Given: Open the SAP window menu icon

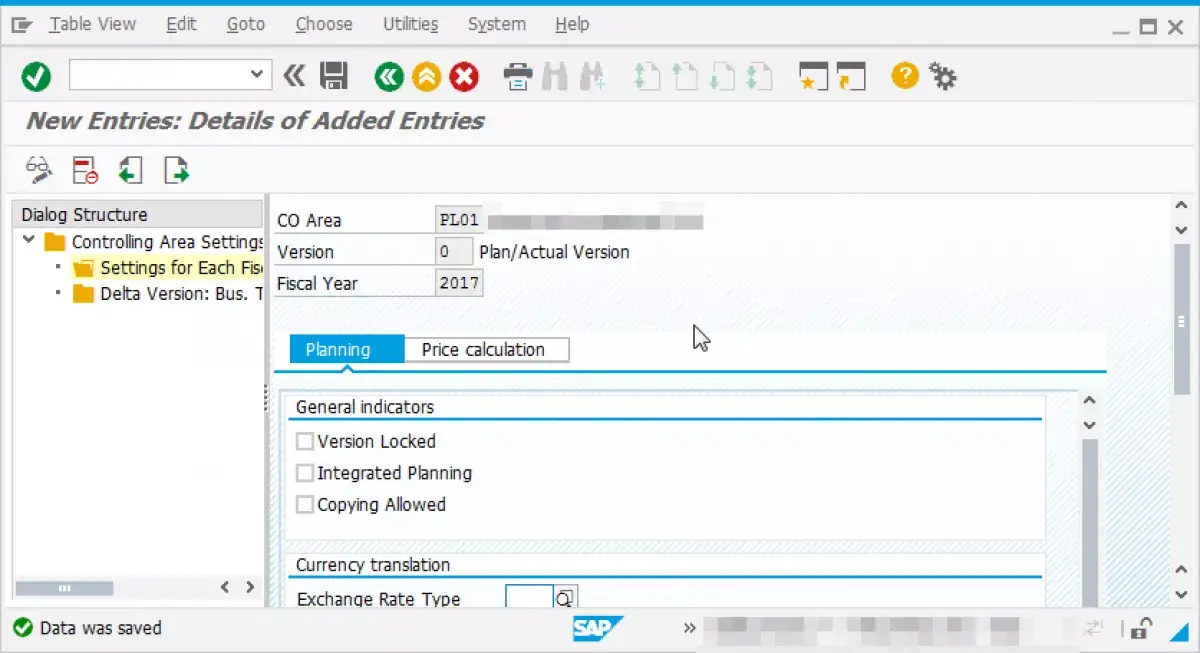Looking at the screenshot, I should point(22,24).
